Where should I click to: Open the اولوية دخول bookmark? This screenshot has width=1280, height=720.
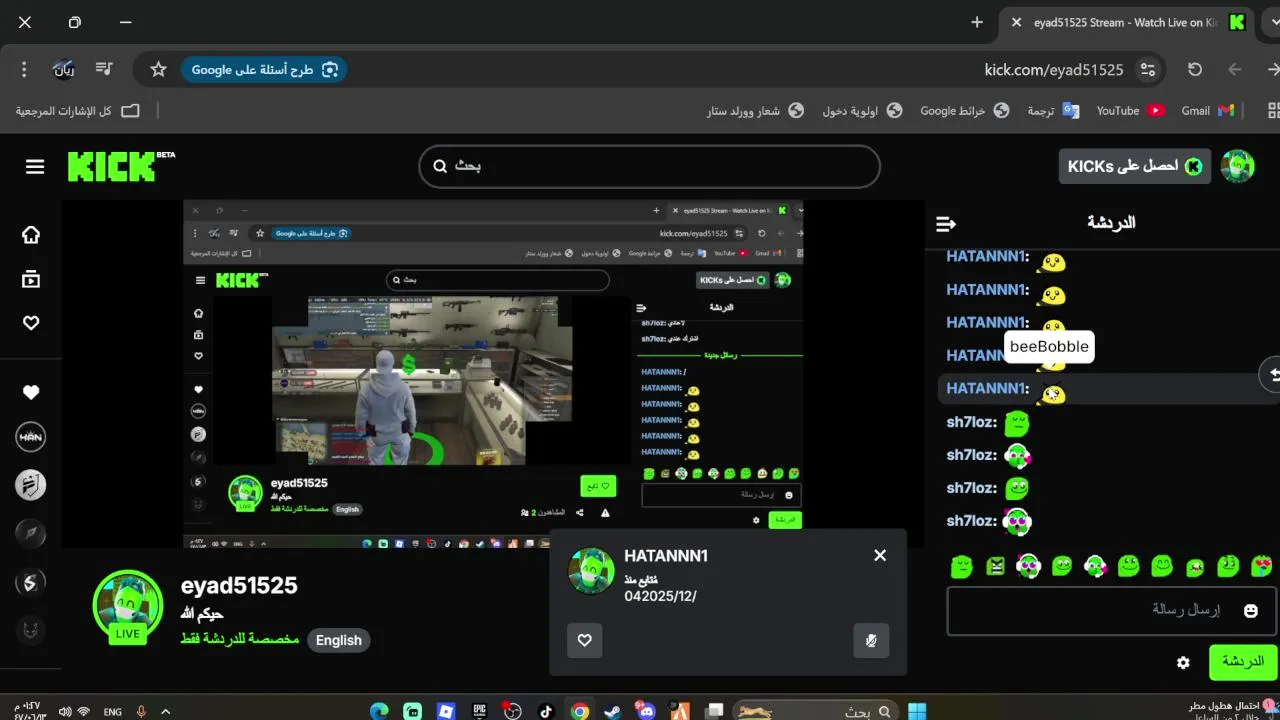coord(862,111)
